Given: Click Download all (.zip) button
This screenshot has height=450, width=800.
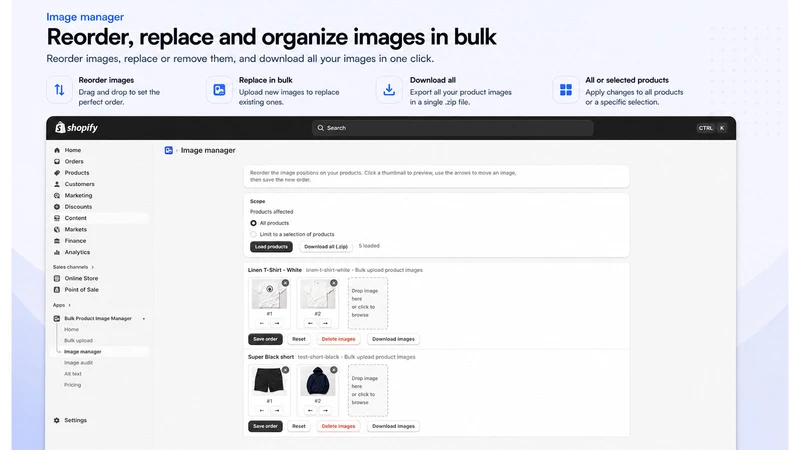Looking at the screenshot, I should tap(326, 247).
